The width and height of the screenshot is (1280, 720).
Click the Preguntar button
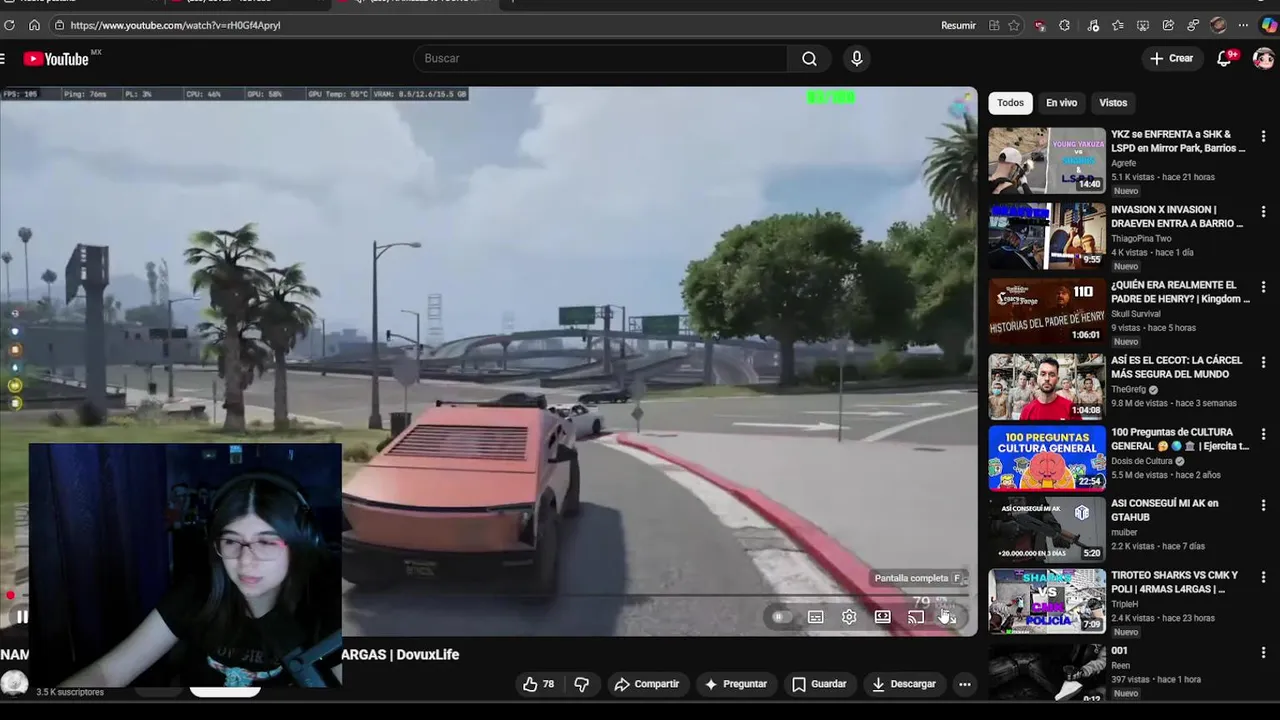(x=735, y=684)
